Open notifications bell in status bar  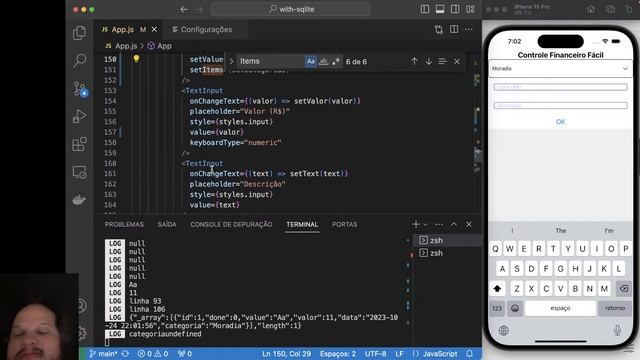[x=469, y=354]
